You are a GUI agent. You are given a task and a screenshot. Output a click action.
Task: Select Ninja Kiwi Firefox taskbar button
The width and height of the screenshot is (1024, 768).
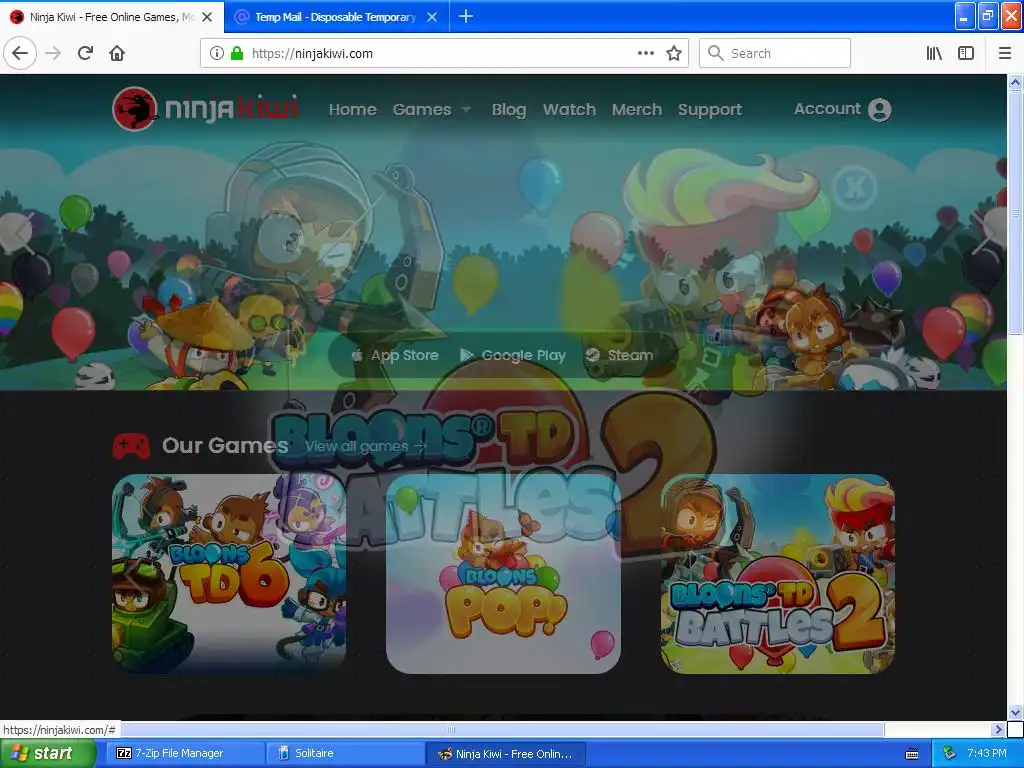(505, 754)
